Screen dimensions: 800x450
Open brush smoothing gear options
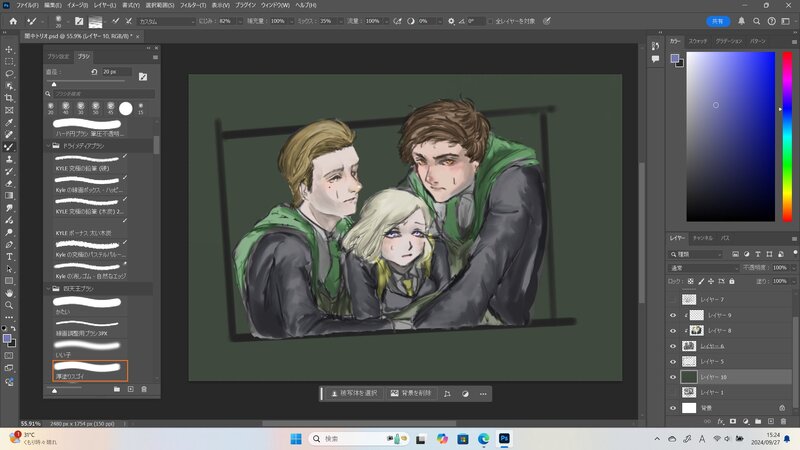[451, 21]
